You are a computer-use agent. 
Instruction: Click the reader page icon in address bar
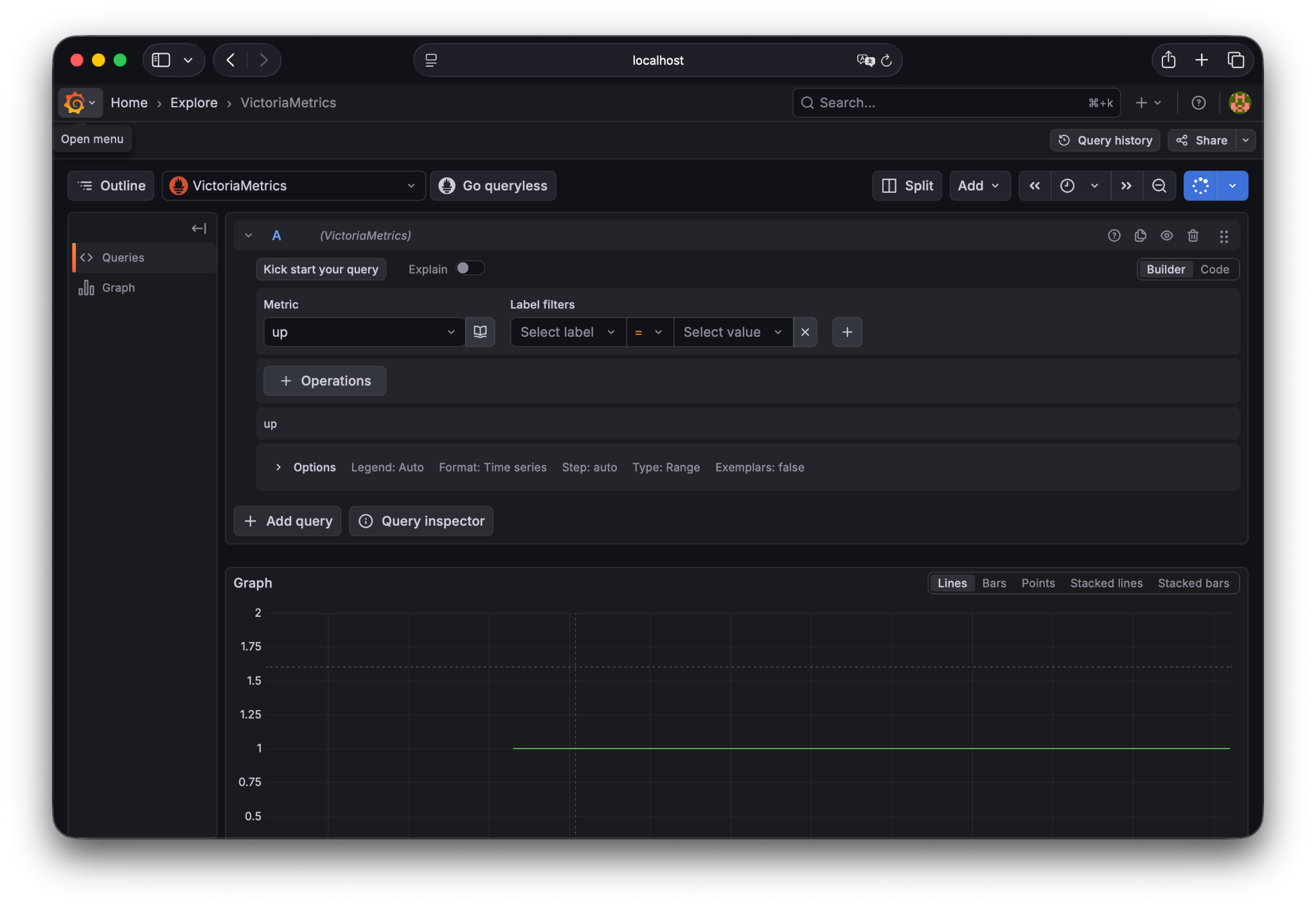(431, 60)
